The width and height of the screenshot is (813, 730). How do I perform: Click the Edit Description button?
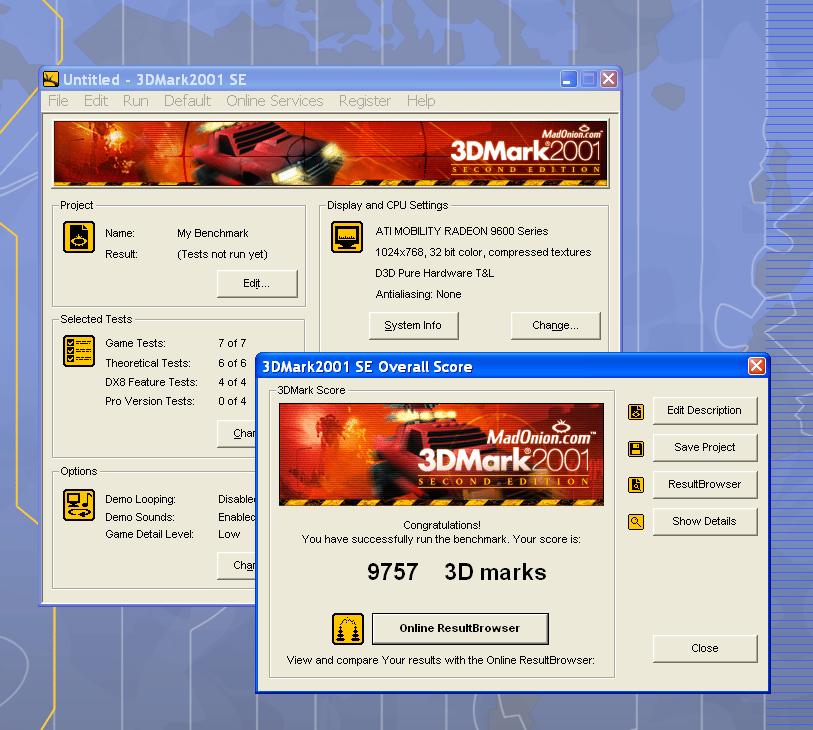pos(705,411)
